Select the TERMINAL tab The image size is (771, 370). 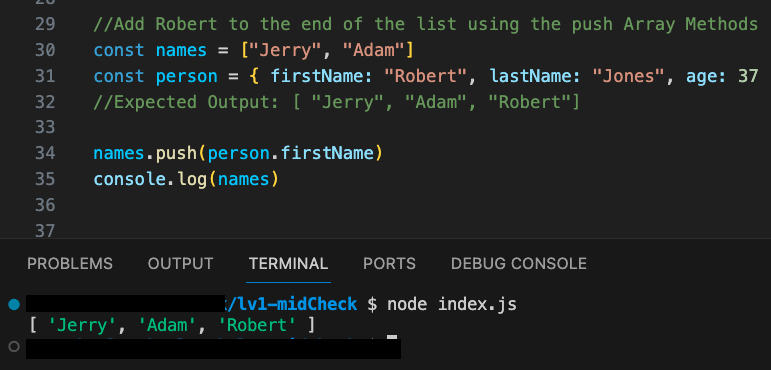[288, 264]
